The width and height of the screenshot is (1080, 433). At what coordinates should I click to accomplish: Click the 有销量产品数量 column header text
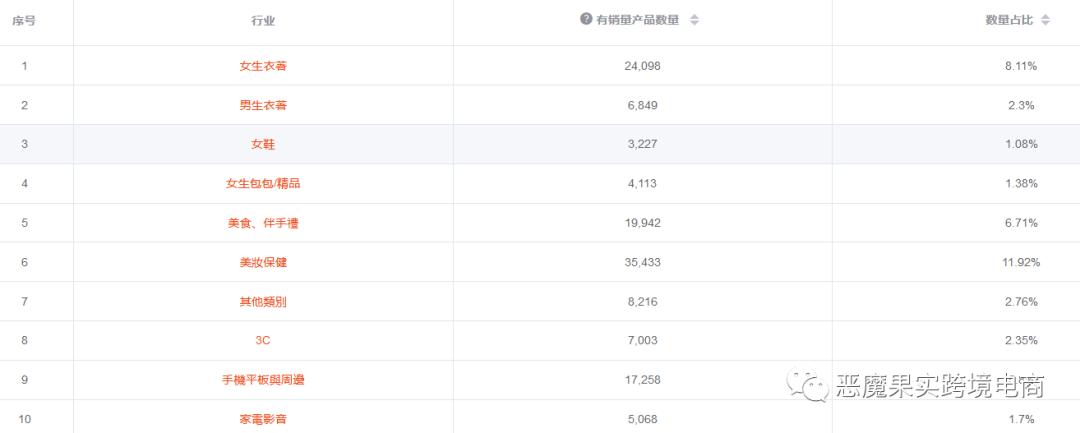coord(637,20)
